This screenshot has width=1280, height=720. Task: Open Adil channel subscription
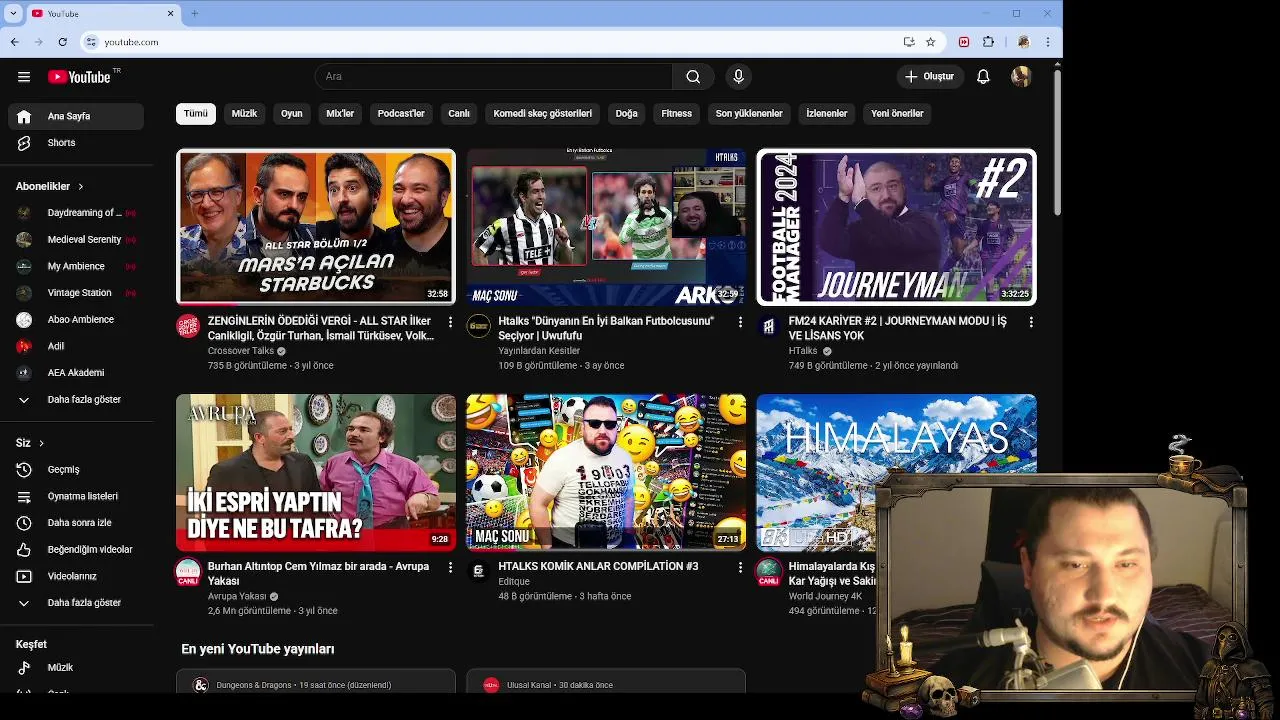pos(76,347)
